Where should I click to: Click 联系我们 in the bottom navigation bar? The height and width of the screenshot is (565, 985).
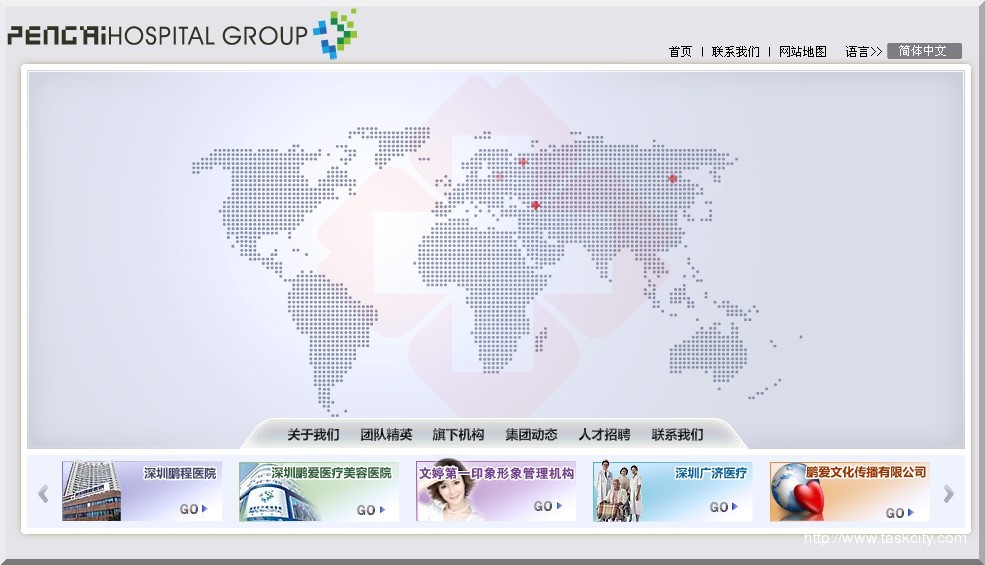(x=677, y=435)
